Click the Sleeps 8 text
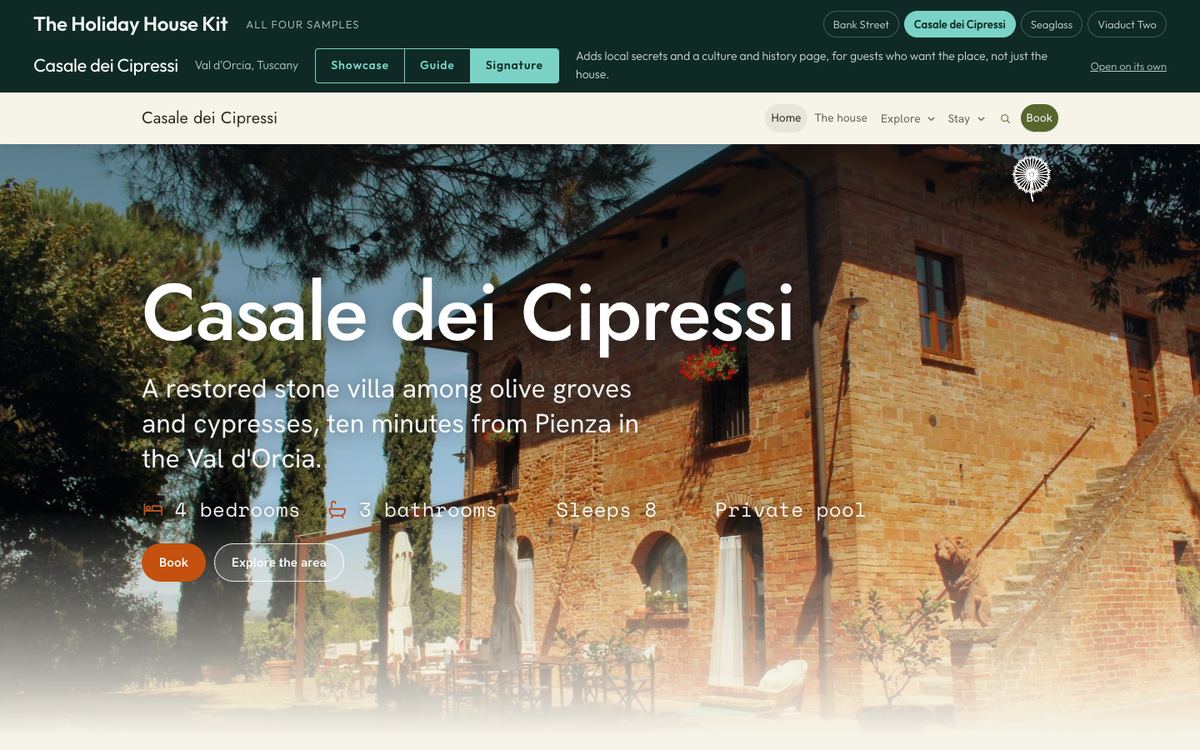 click(606, 510)
